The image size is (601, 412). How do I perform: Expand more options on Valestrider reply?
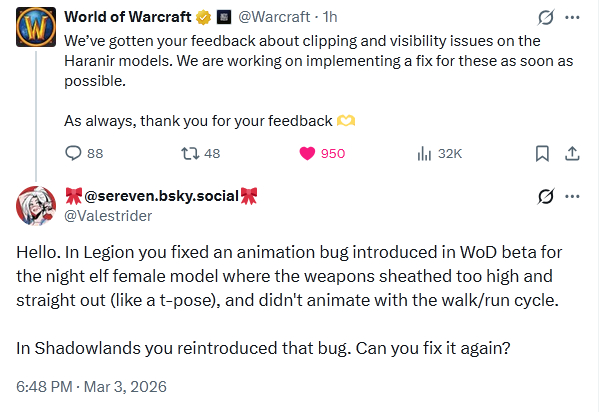pyautogui.click(x=573, y=195)
